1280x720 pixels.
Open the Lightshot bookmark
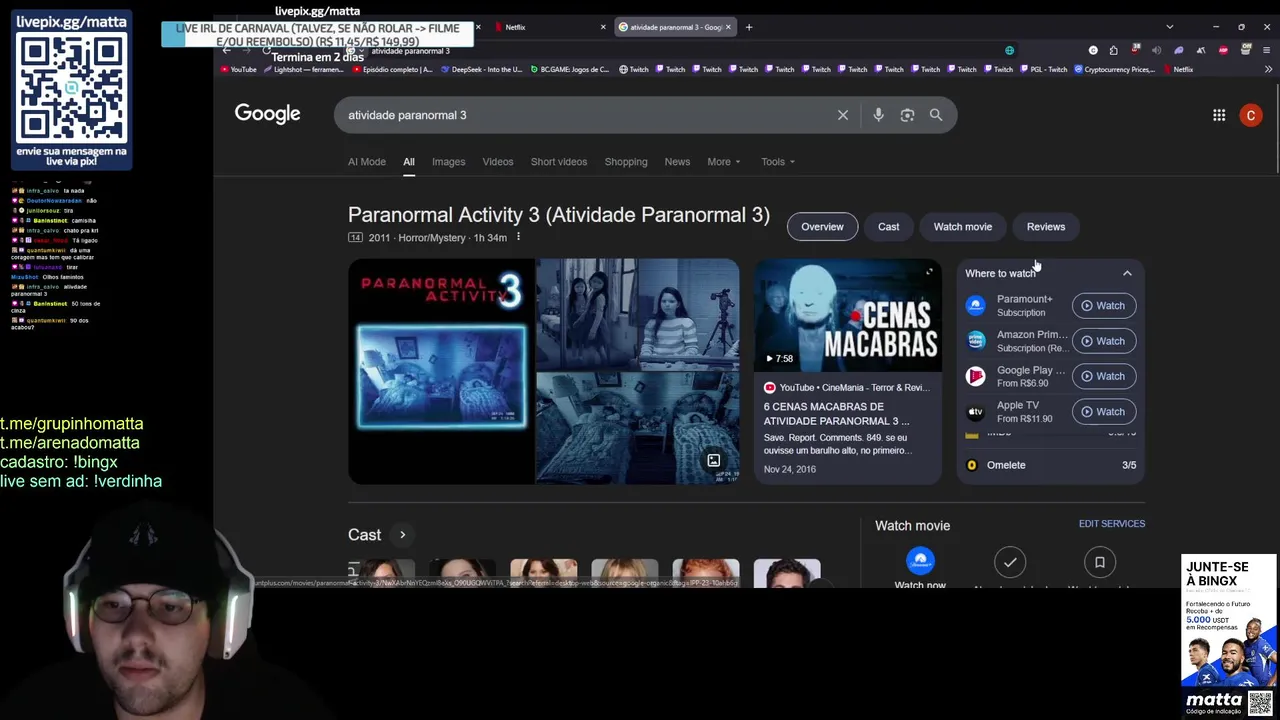303,70
